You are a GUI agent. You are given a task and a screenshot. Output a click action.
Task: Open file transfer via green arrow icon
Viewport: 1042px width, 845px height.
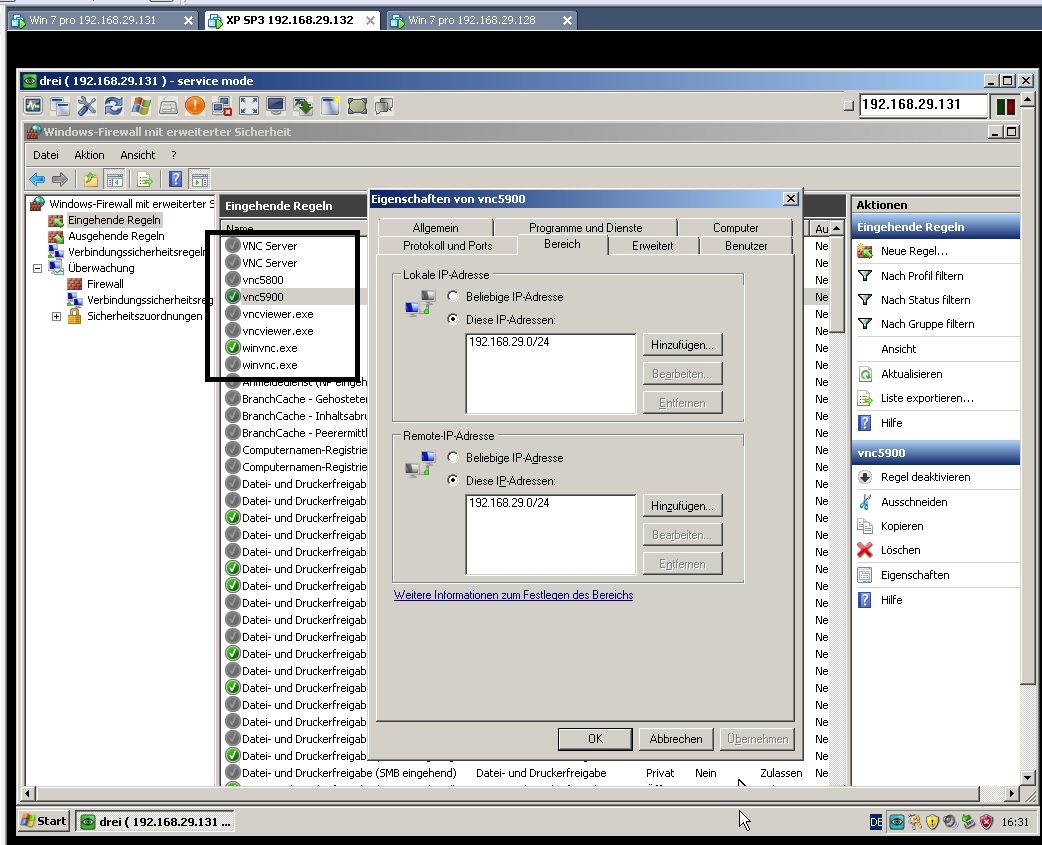coord(303,106)
